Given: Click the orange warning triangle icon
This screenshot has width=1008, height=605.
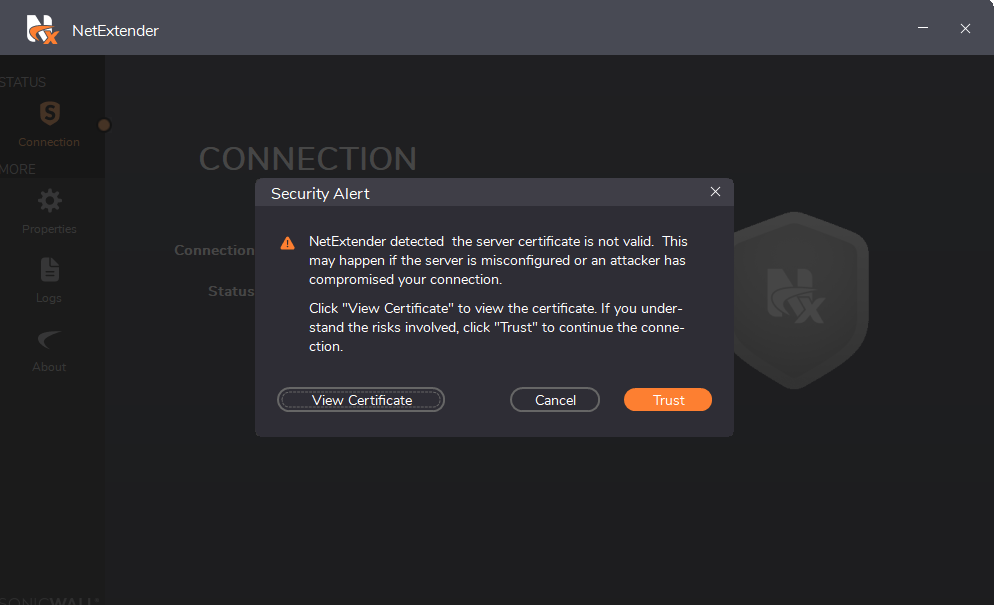Looking at the screenshot, I should coord(287,243).
